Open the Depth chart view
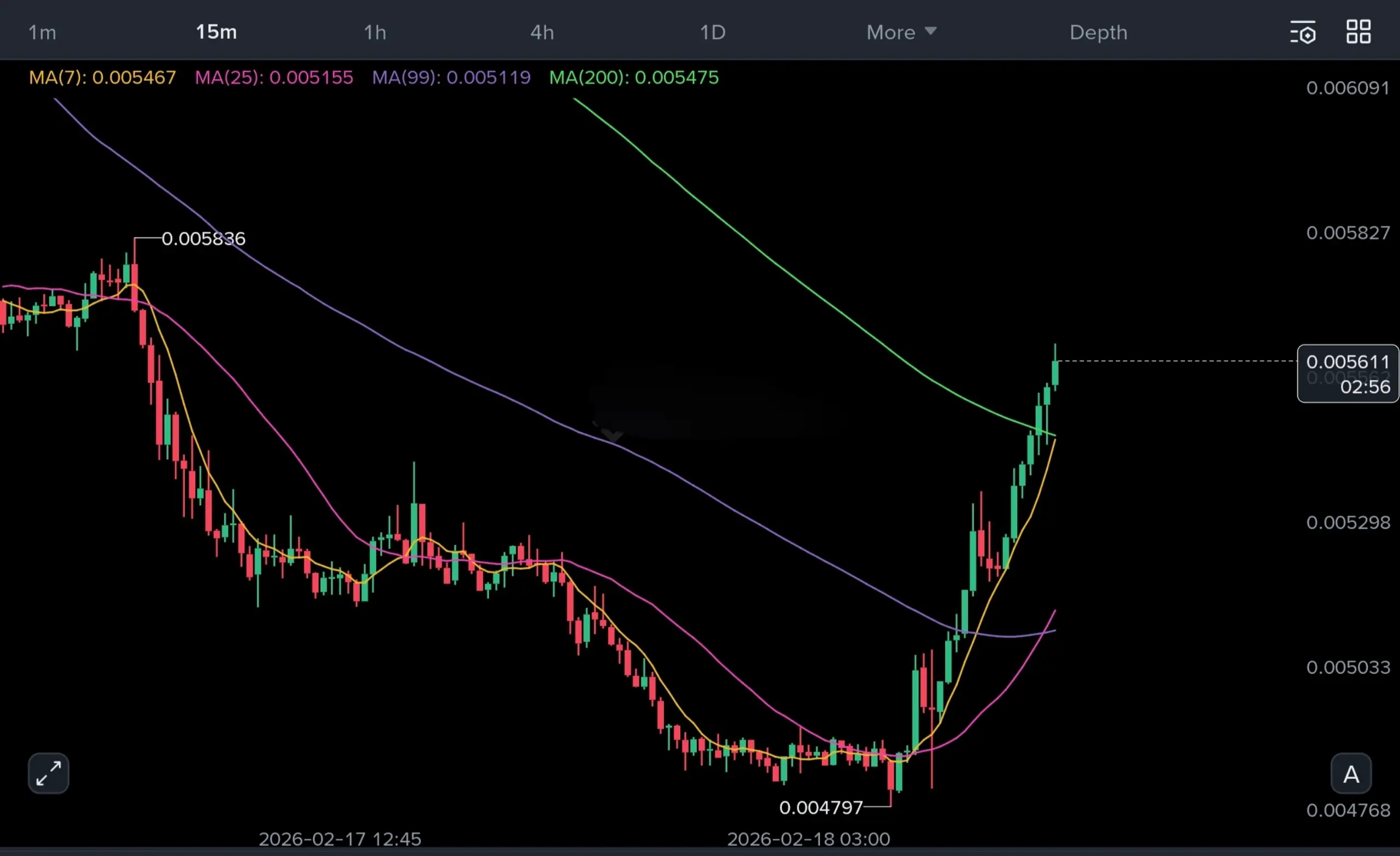 [1098, 32]
